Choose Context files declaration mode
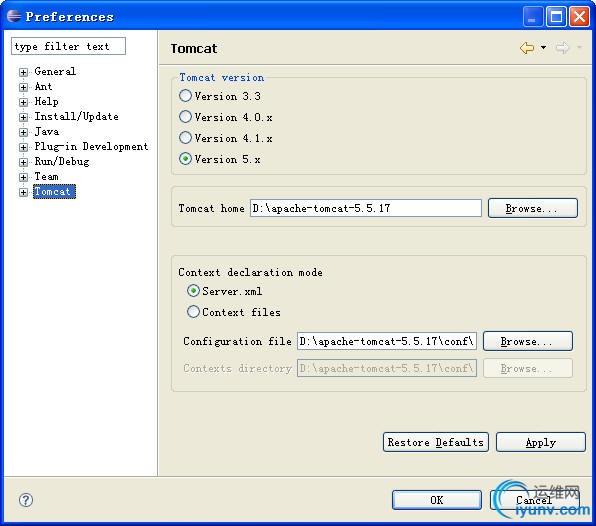The height and width of the screenshot is (526, 596). point(193,312)
